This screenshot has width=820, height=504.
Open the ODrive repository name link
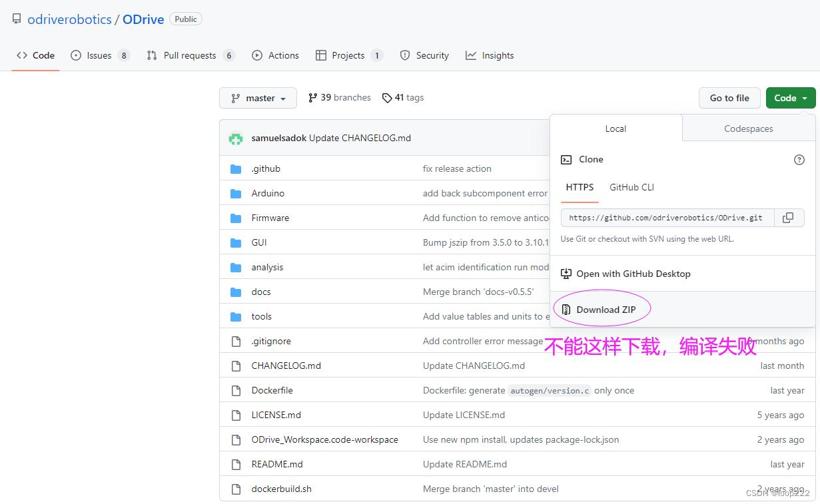143,19
